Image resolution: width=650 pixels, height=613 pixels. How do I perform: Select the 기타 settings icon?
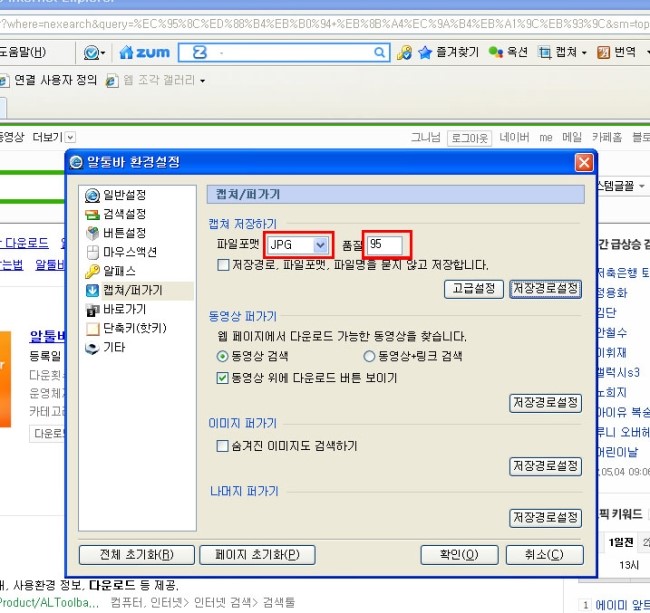click(x=93, y=348)
